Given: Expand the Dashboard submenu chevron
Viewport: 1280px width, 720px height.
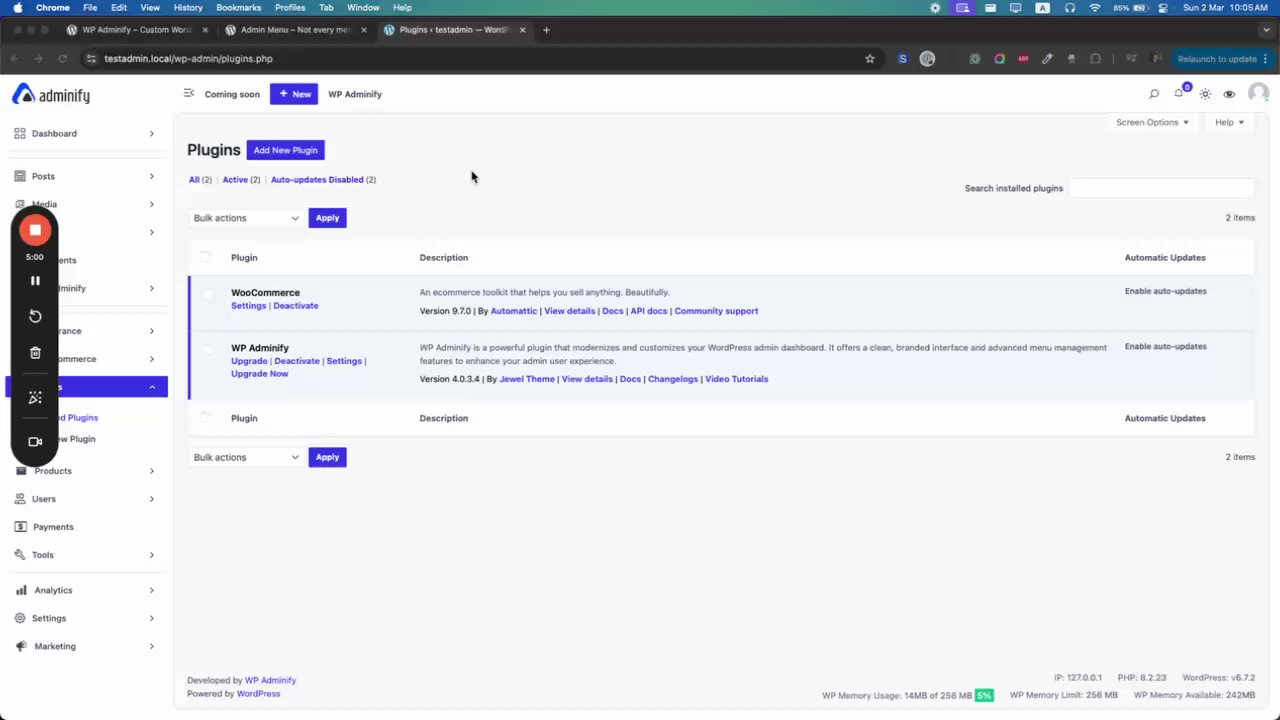Looking at the screenshot, I should coord(152,133).
